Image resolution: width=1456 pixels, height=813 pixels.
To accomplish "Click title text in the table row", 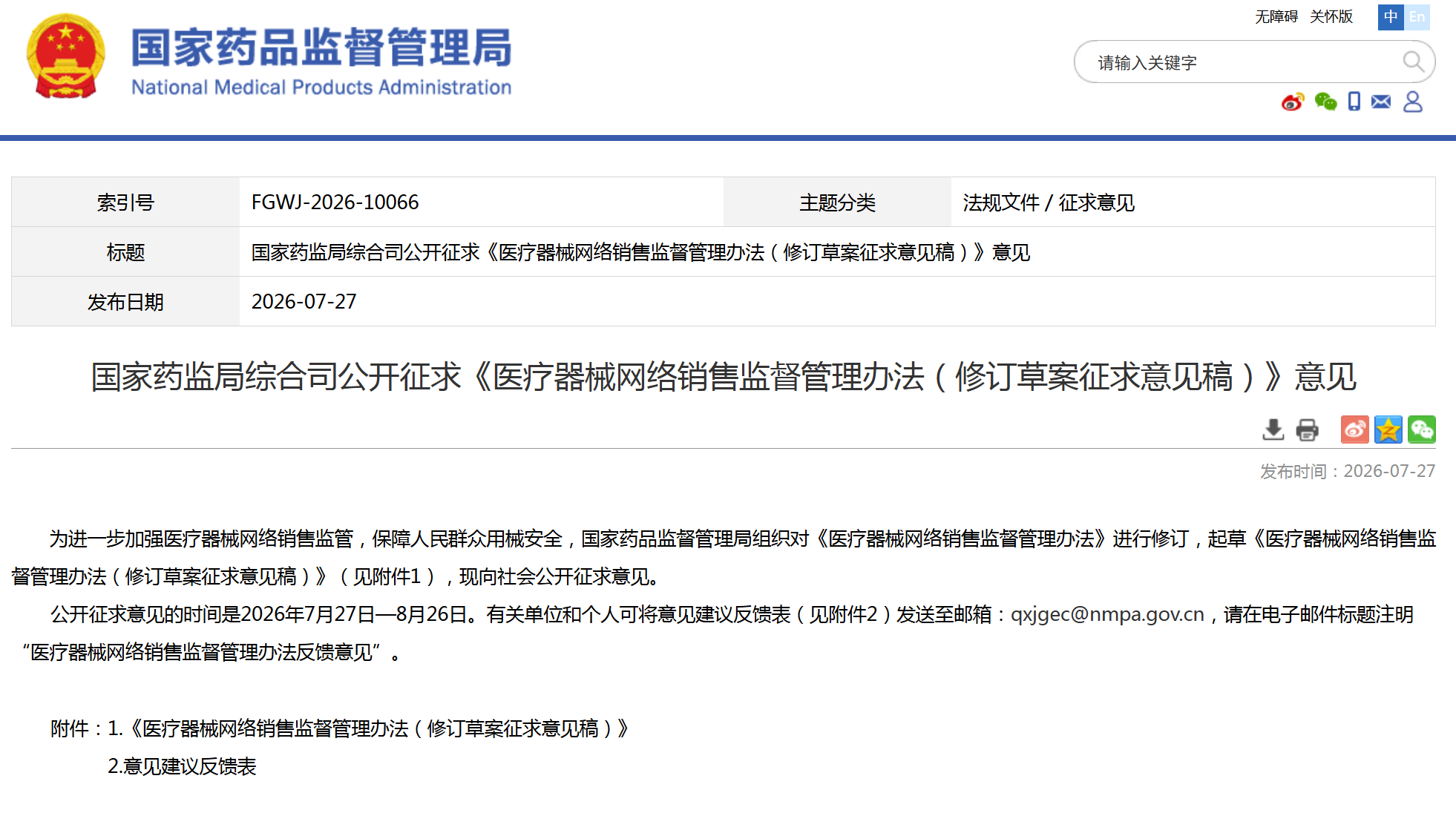I will 640,252.
